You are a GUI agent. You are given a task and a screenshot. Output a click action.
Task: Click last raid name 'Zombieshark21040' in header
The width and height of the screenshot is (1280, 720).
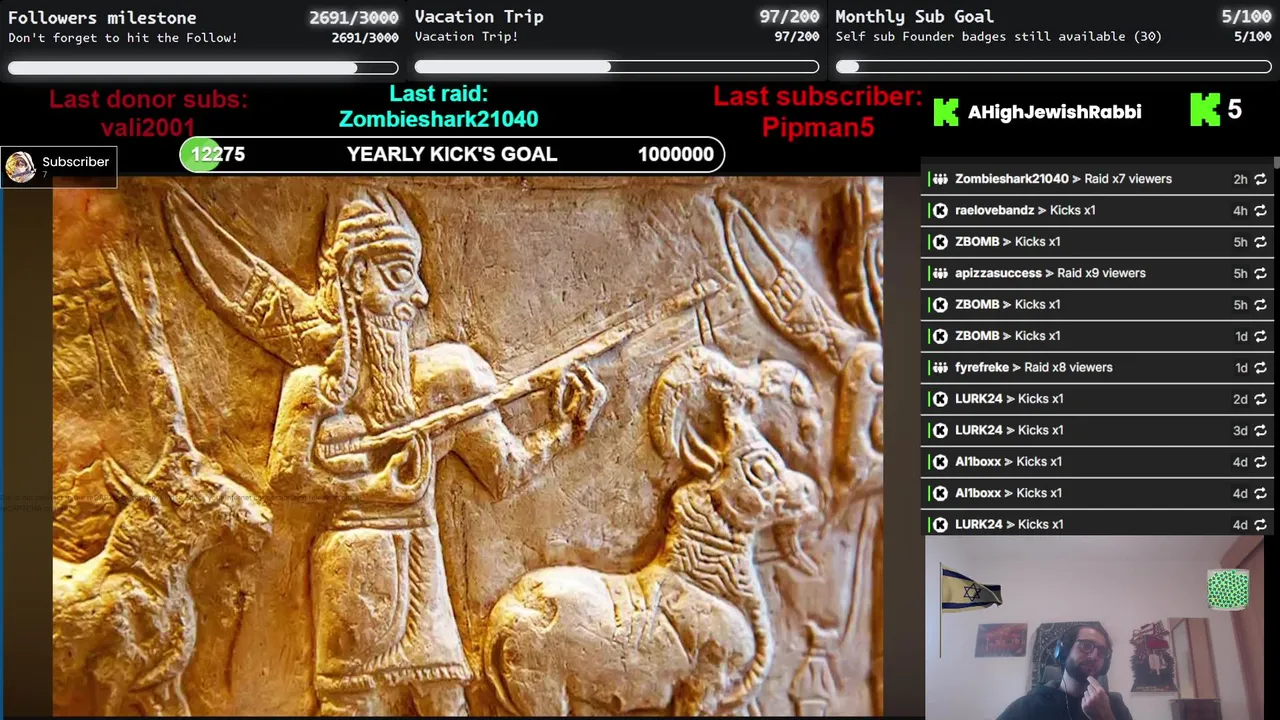tap(438, 119)
